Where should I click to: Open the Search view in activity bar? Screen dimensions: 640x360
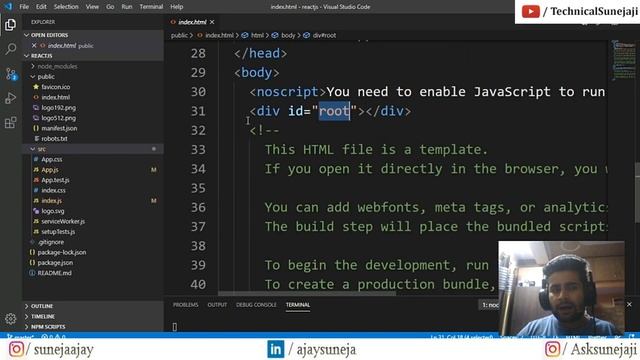[x=11, y=49]
